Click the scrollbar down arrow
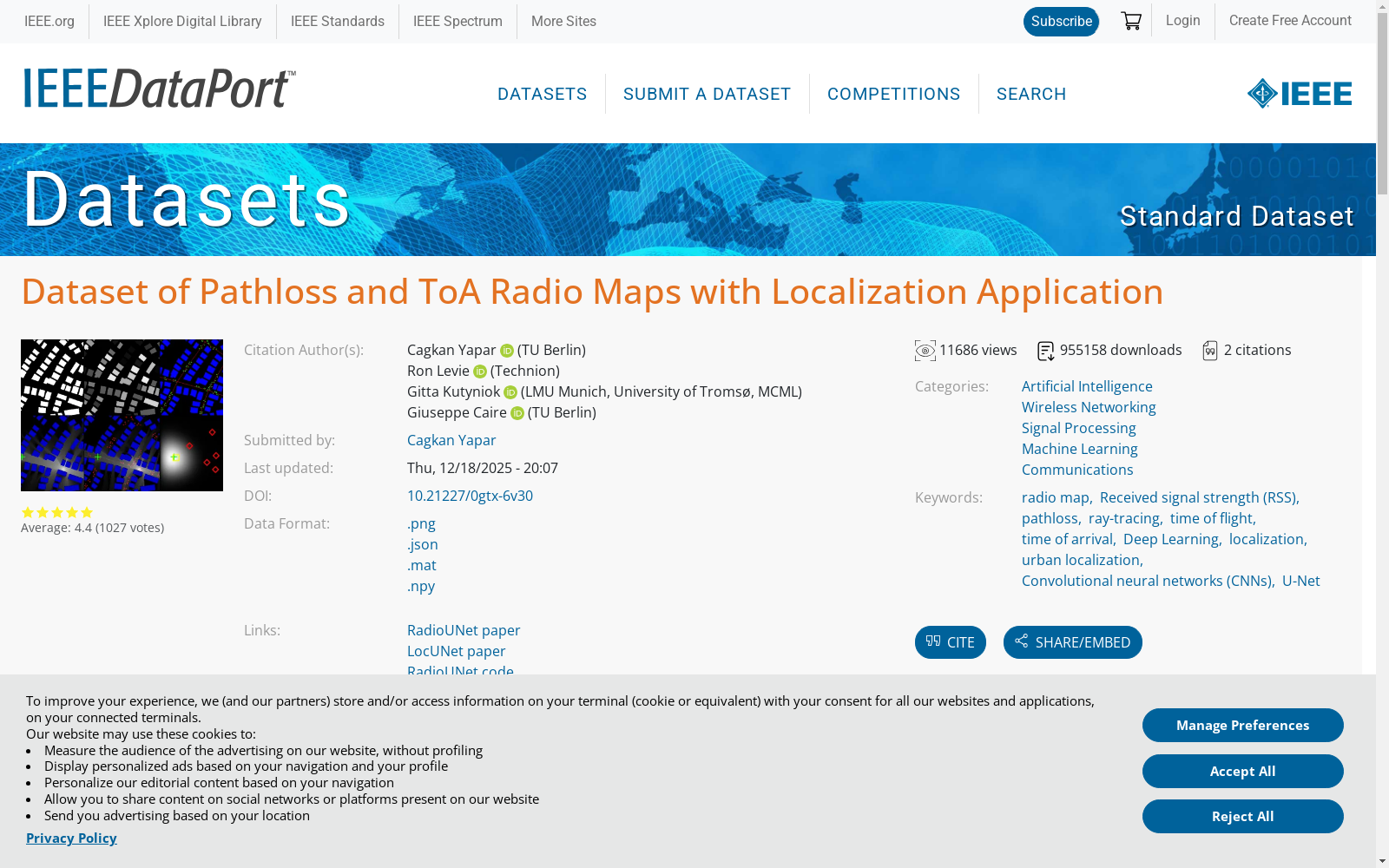The image size is (1389, 868). pyautogui.click(x=1382, y=861)
